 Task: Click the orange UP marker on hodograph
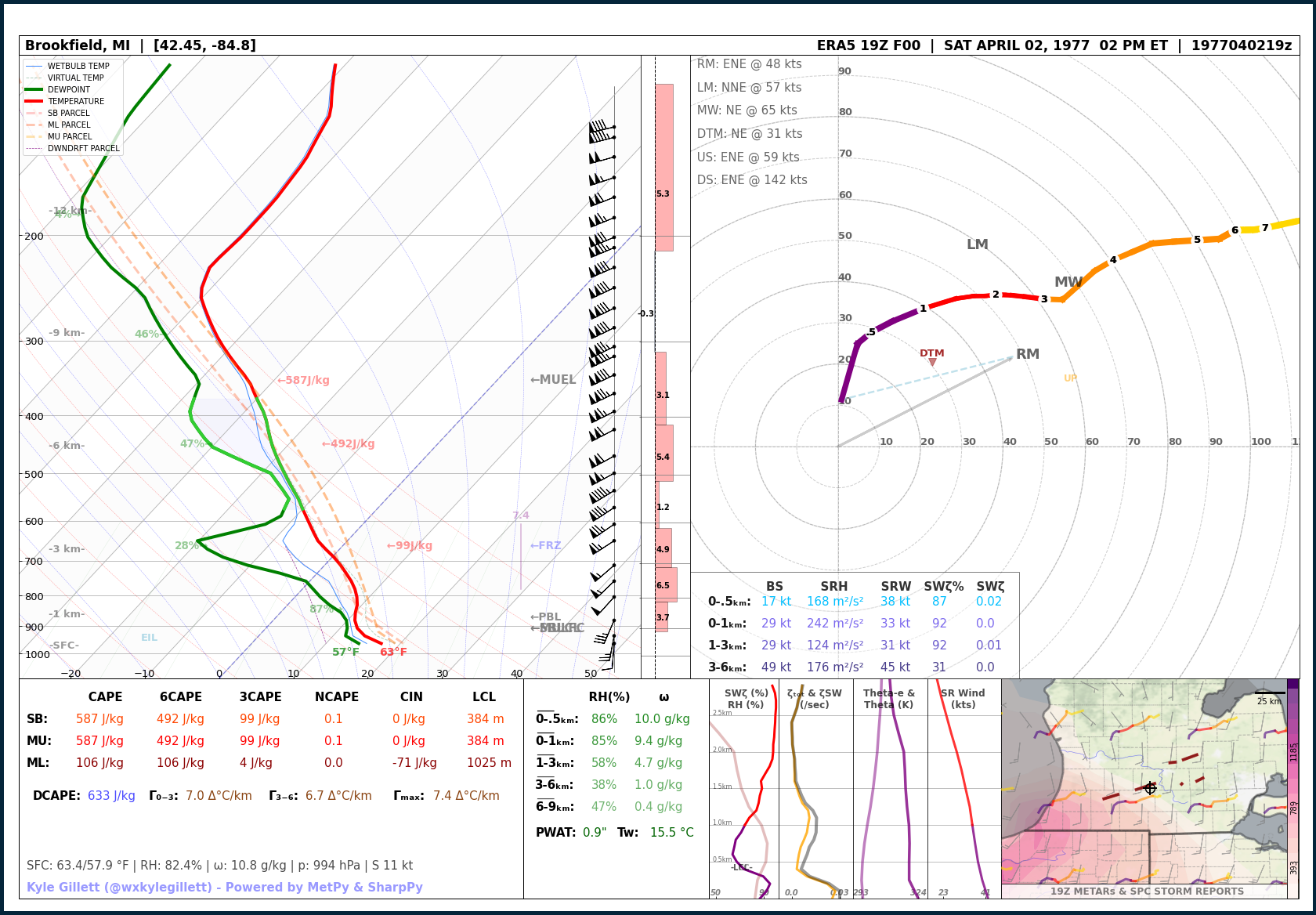click(1070, 378)
